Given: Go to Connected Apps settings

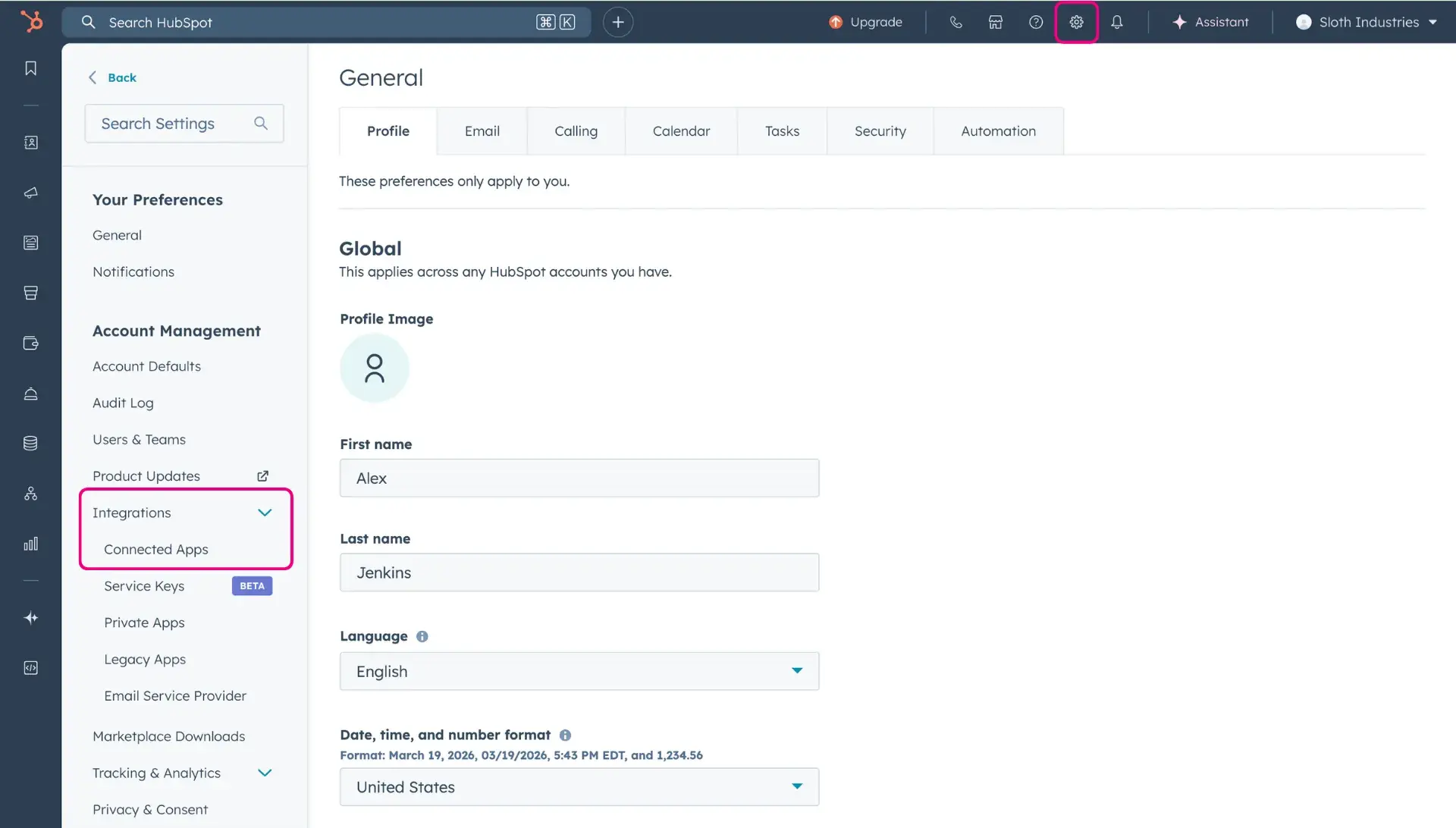Looking at the screenshot, I should tap(155, 549).
